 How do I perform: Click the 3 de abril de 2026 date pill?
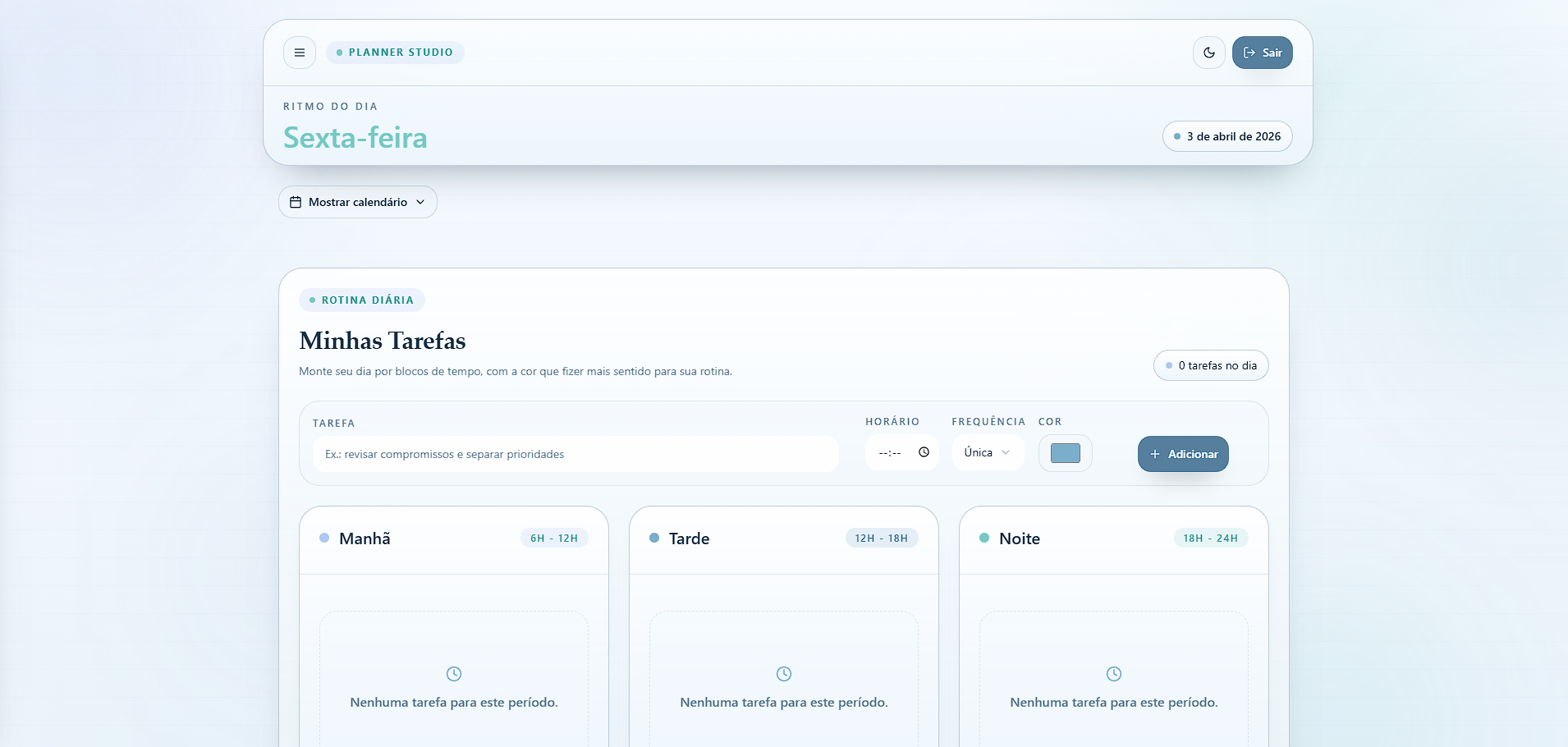(x=1227, y=136)
